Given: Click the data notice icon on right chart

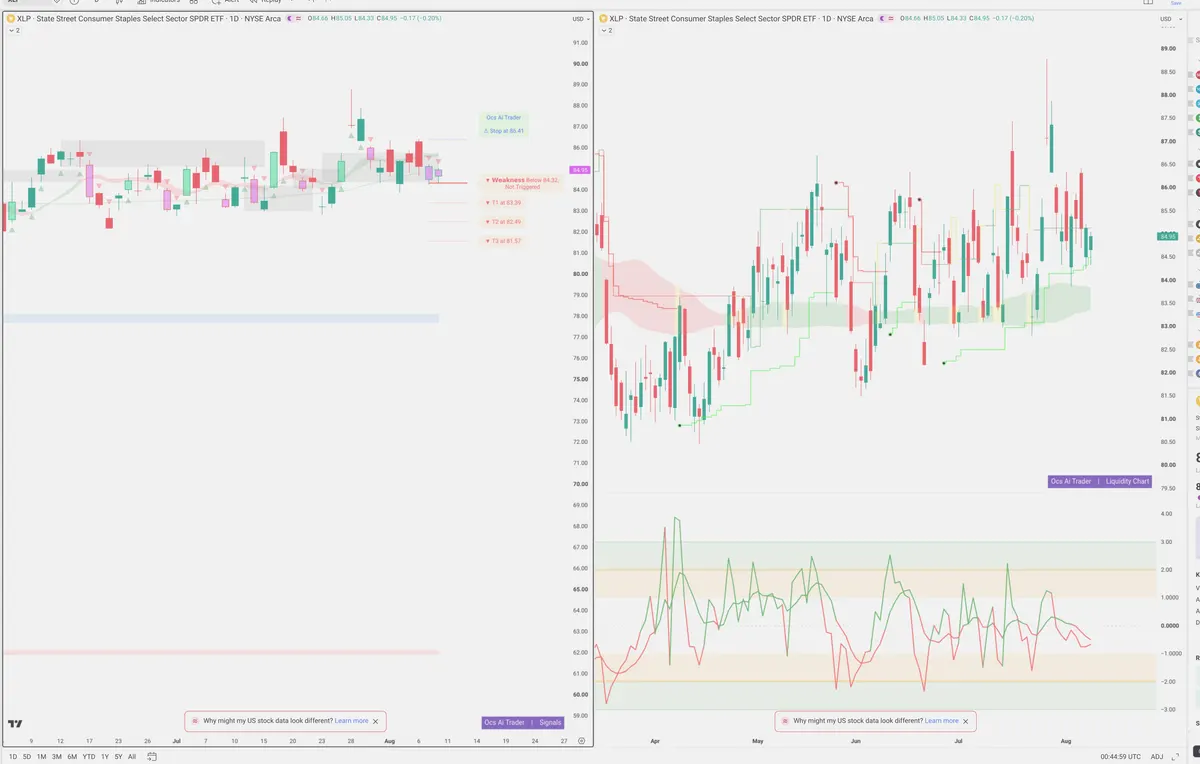Looking at the screenshot, I should [784, 720].
